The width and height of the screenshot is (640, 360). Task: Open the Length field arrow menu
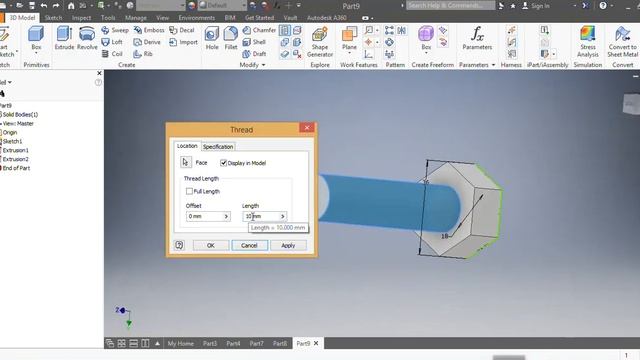point(282,216)
